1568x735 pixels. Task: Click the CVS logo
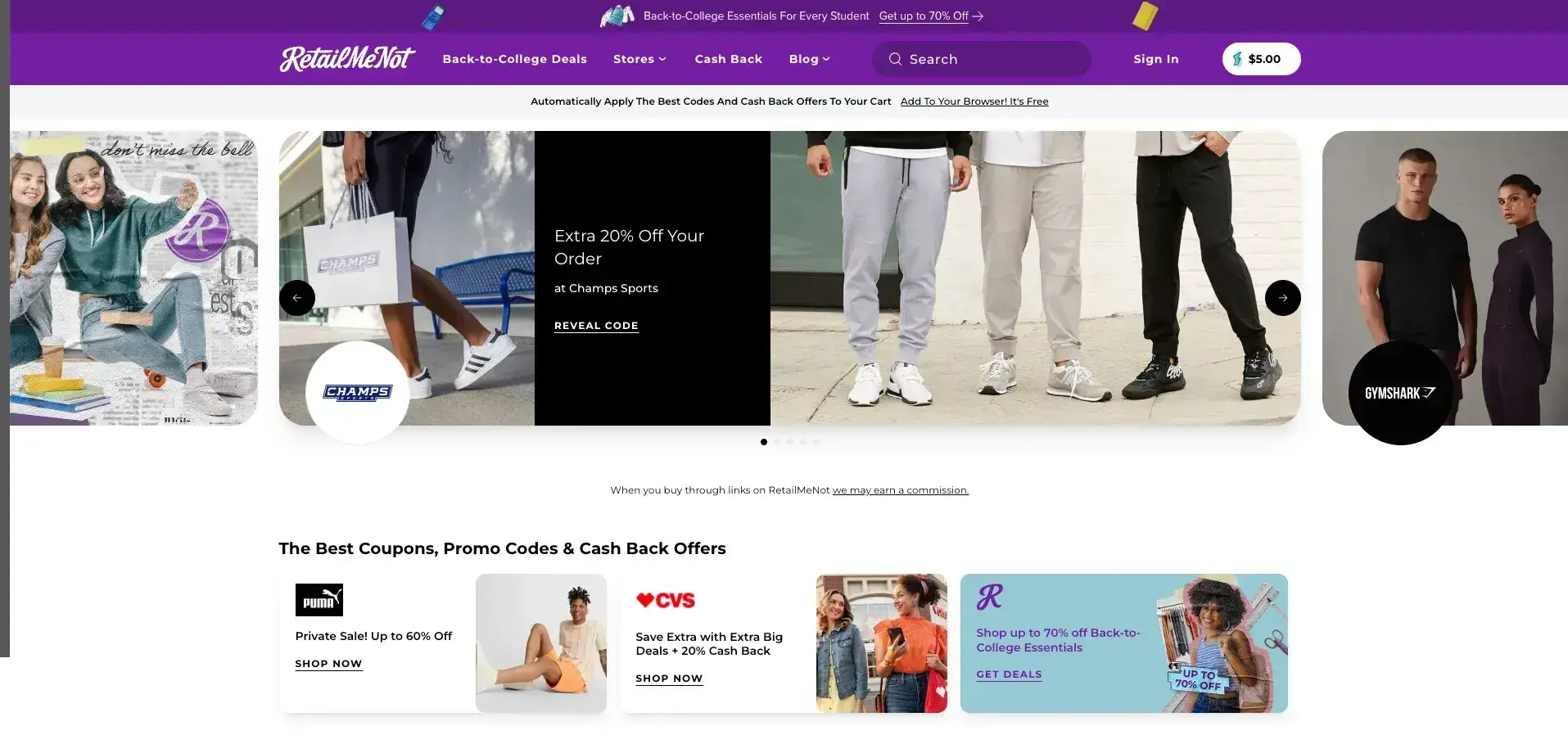tap(666, 601)
